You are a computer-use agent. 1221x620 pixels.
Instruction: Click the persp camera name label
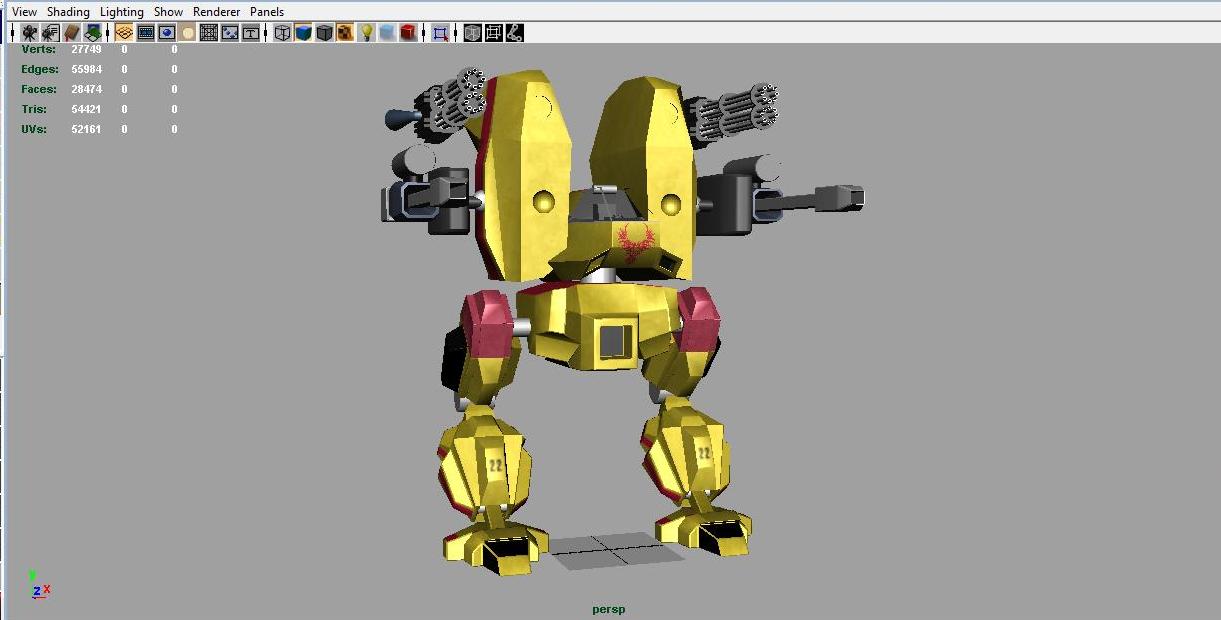[609, 609]
